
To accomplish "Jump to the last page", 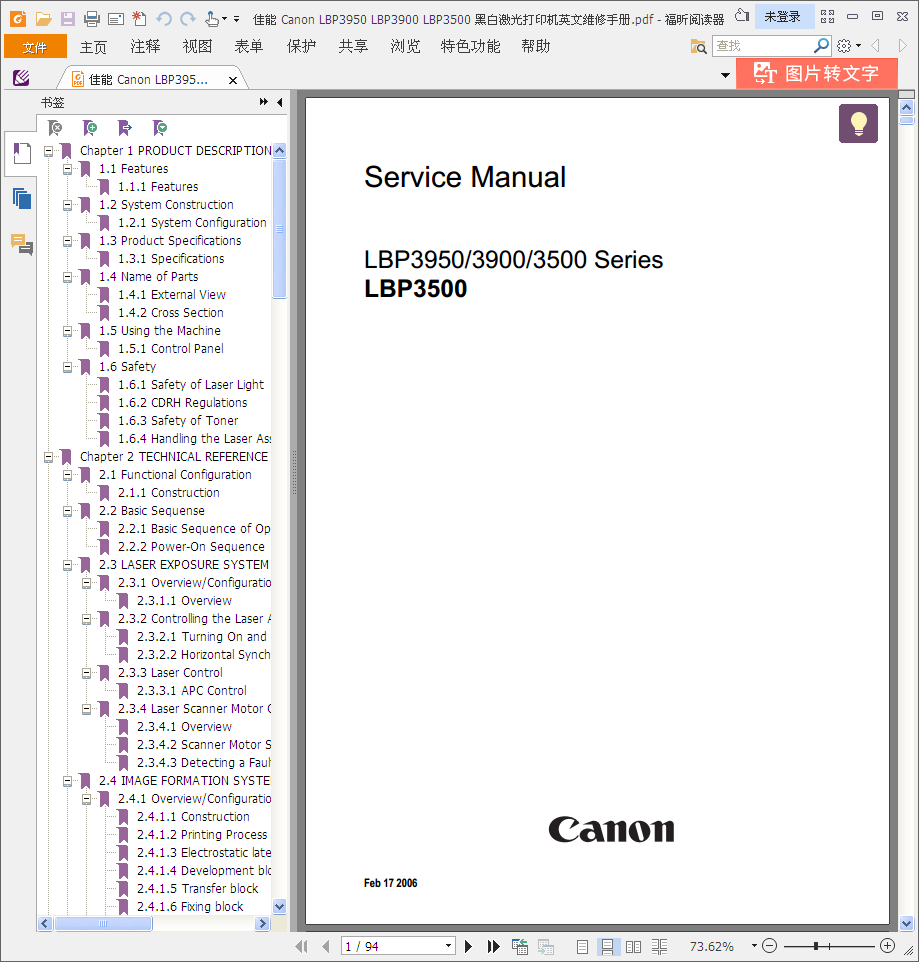I will [x=494, y=946].
